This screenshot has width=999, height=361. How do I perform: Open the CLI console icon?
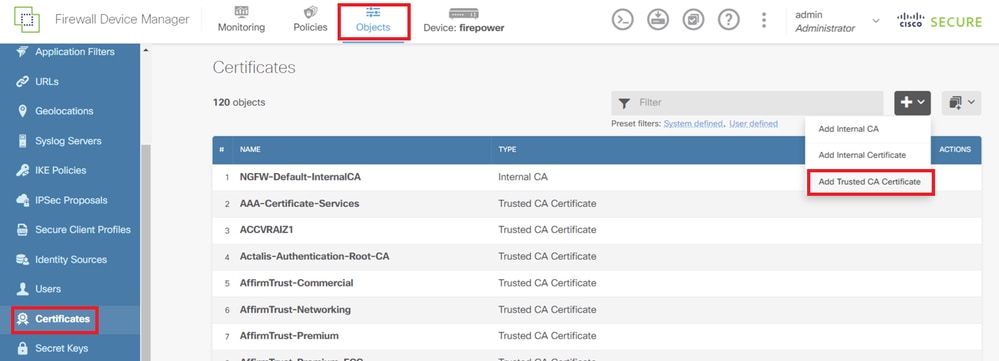(x=622, y=20)
